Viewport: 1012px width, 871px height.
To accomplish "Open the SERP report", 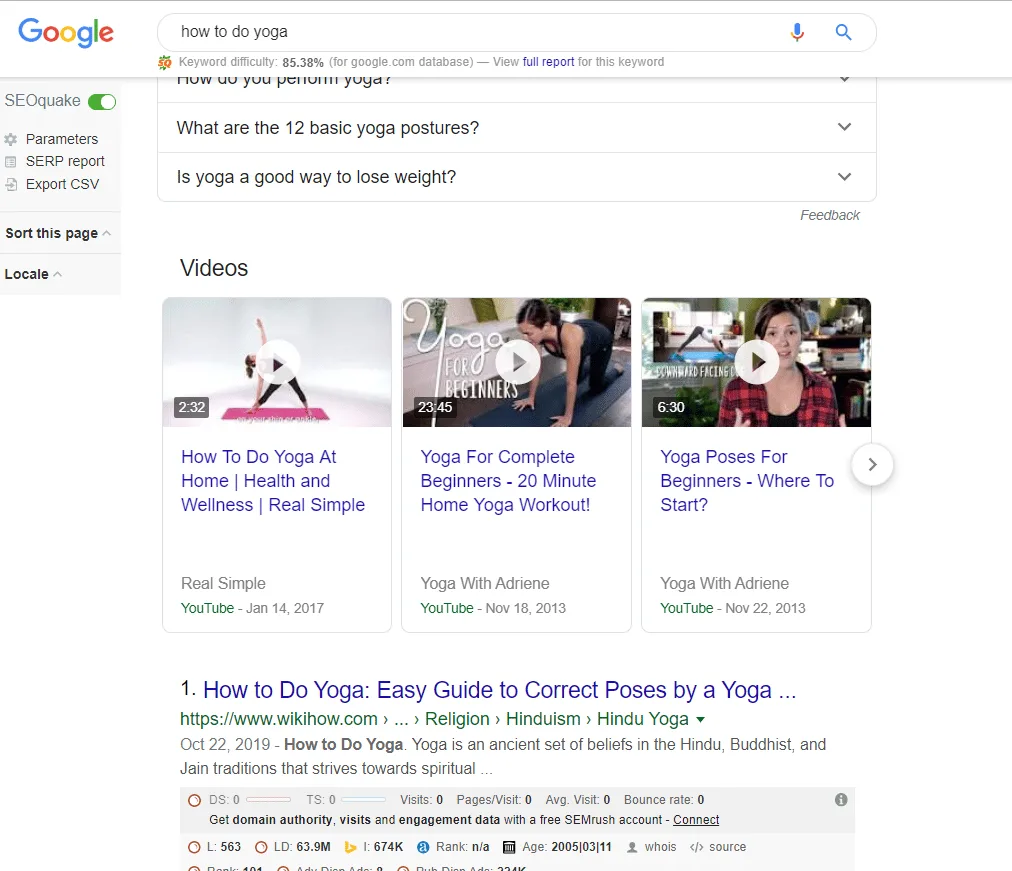I will pos(65,161).
